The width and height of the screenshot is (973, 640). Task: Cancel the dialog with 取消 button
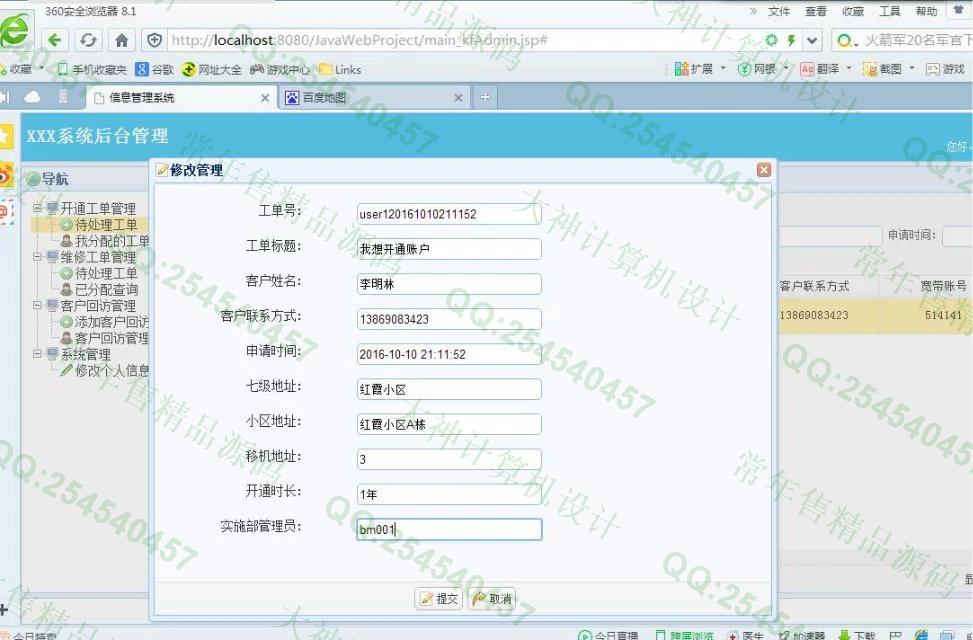point(491,598)
